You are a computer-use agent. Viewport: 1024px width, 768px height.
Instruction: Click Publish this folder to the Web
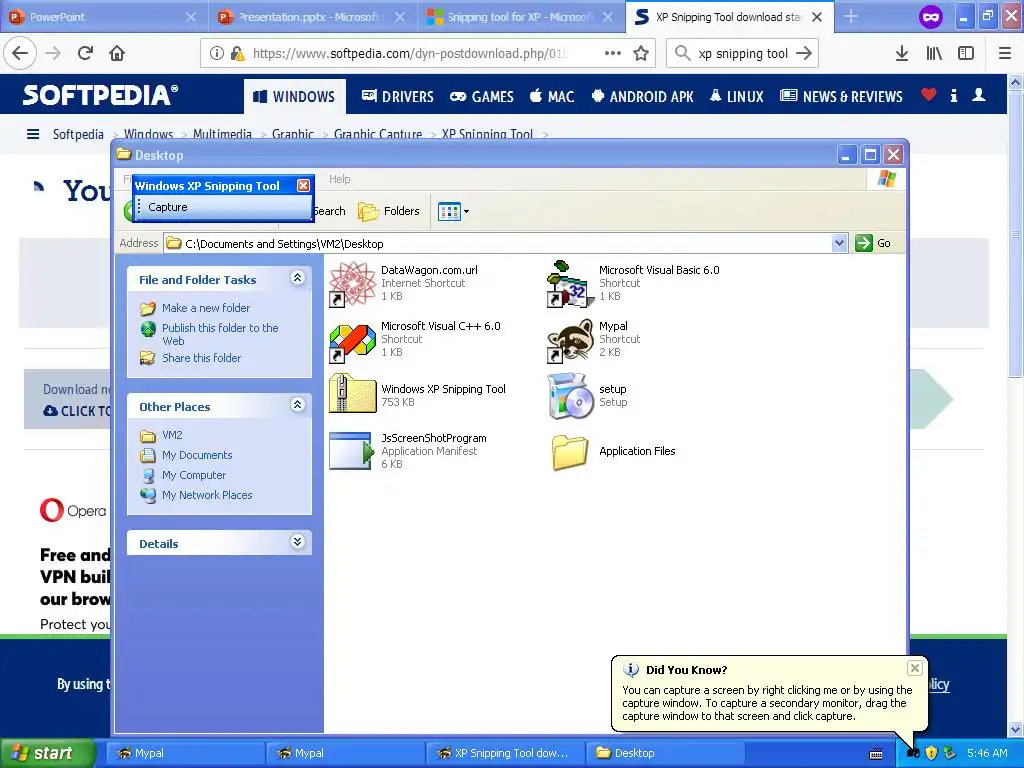[x=220, y=334]
